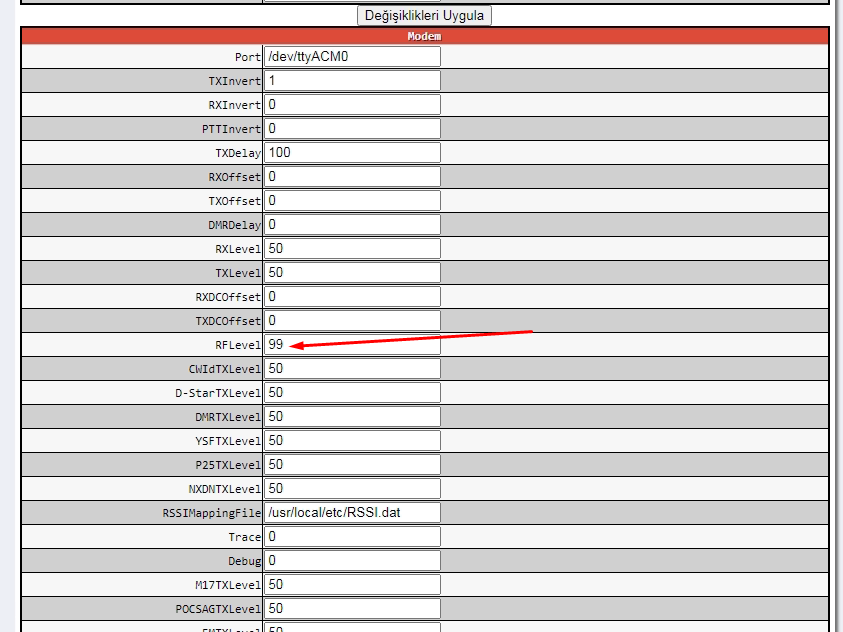Click the Port input field

click(x=352, y=57)
